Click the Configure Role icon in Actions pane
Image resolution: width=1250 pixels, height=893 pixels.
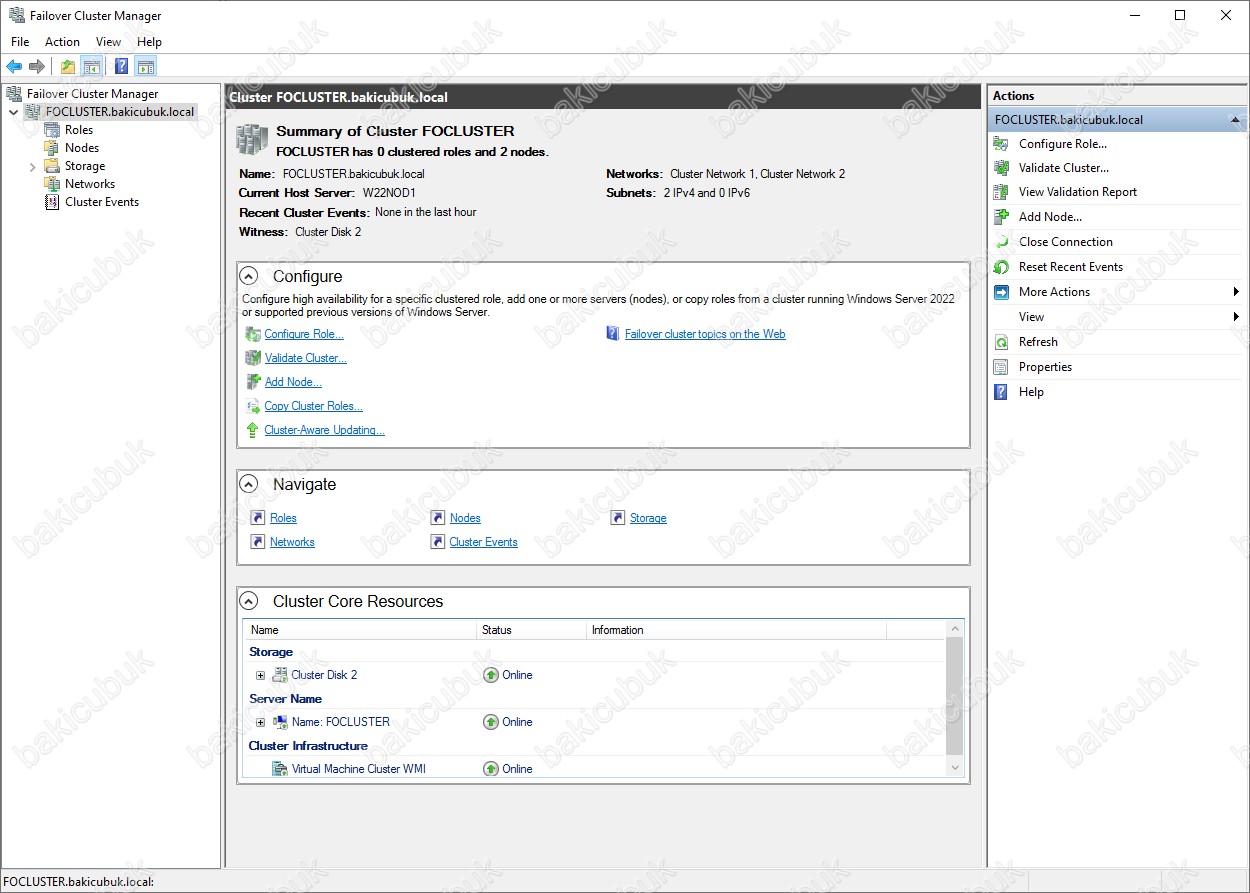1001,144
